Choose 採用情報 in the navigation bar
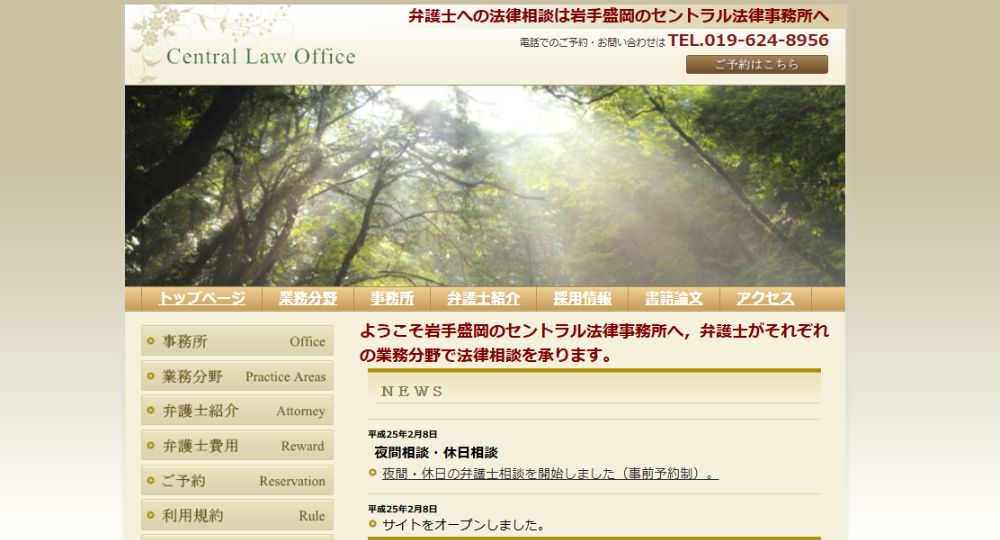 pos(582,298)
